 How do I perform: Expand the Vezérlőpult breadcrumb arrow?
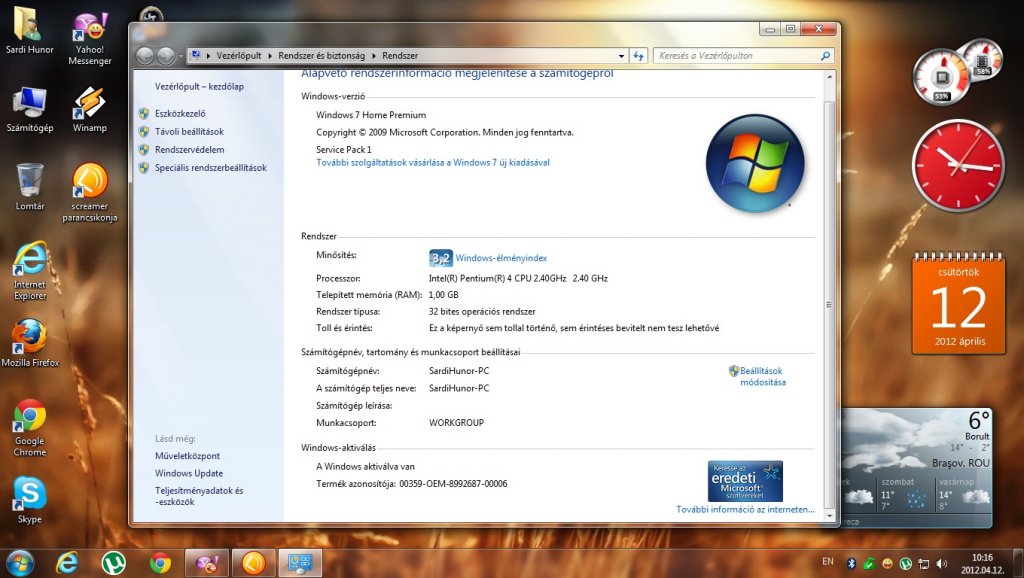pyautogui.click(x=270, y=56)
